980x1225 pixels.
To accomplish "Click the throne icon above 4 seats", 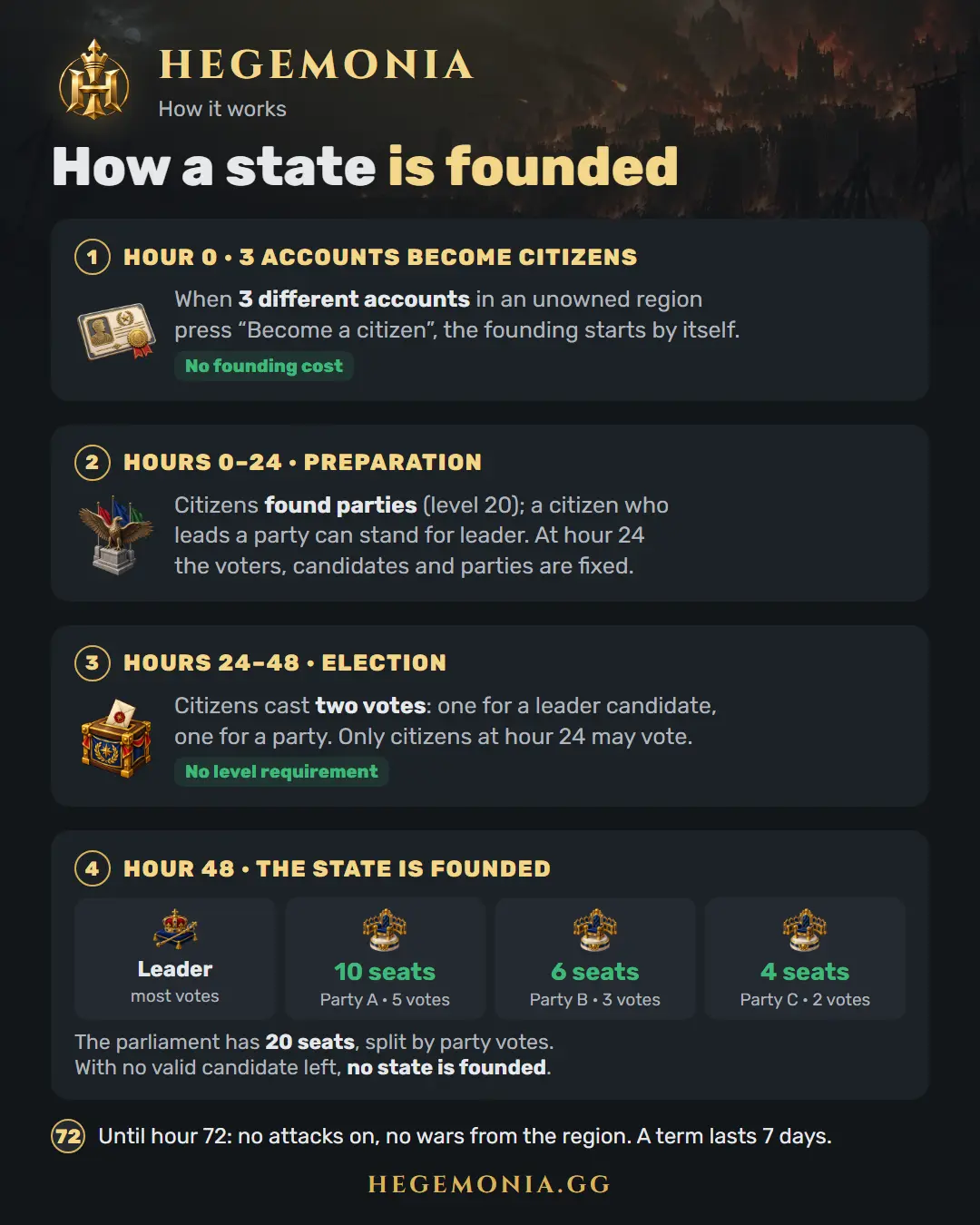I will [x=805, y=930].
